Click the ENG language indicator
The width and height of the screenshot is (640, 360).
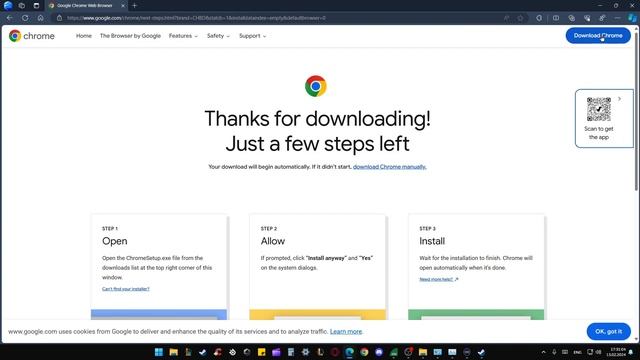click(x=577, y=352)
